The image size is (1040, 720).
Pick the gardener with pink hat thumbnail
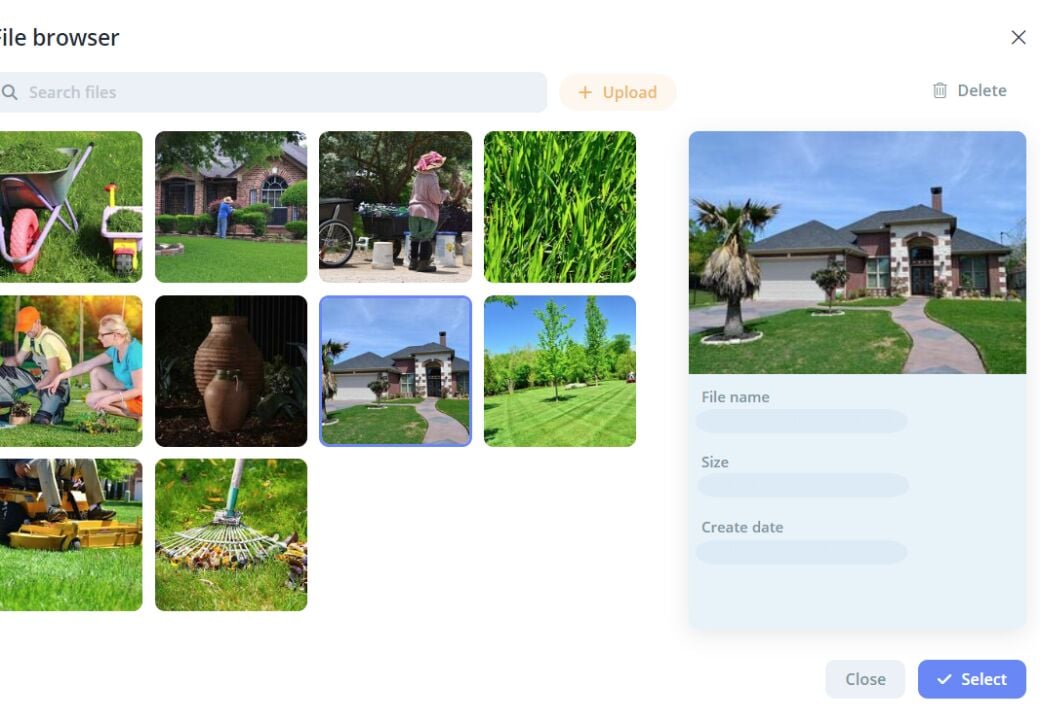pyautogui.click(x=395, y=207)
